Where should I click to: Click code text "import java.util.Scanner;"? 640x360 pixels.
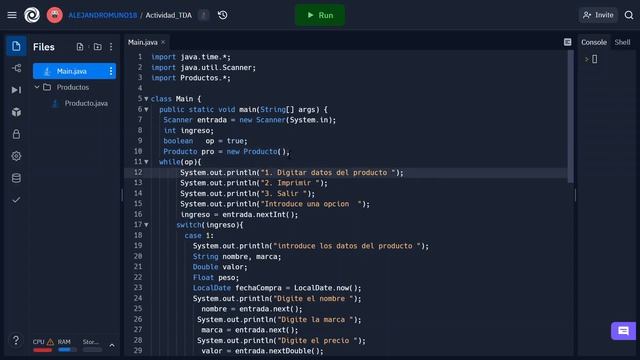pyautogui.click(x=203, y=67)
